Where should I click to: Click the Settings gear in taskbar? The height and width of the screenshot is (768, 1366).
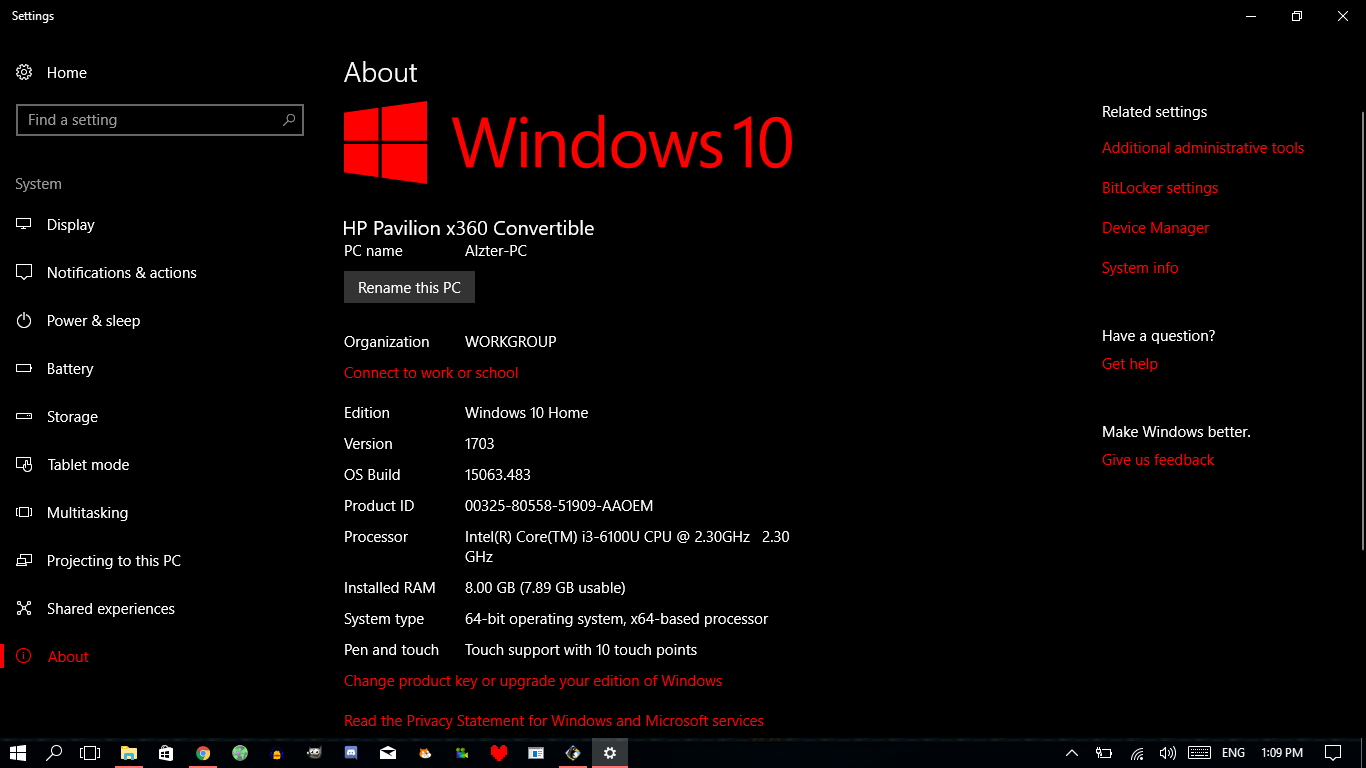point(610,753)
